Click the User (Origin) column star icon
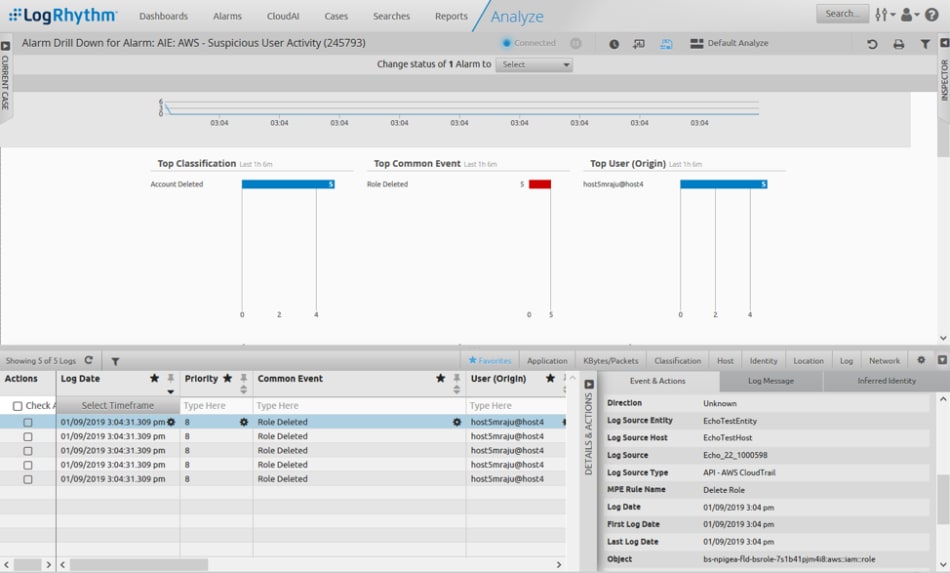The image size is (950, 573). pos(550,378)
